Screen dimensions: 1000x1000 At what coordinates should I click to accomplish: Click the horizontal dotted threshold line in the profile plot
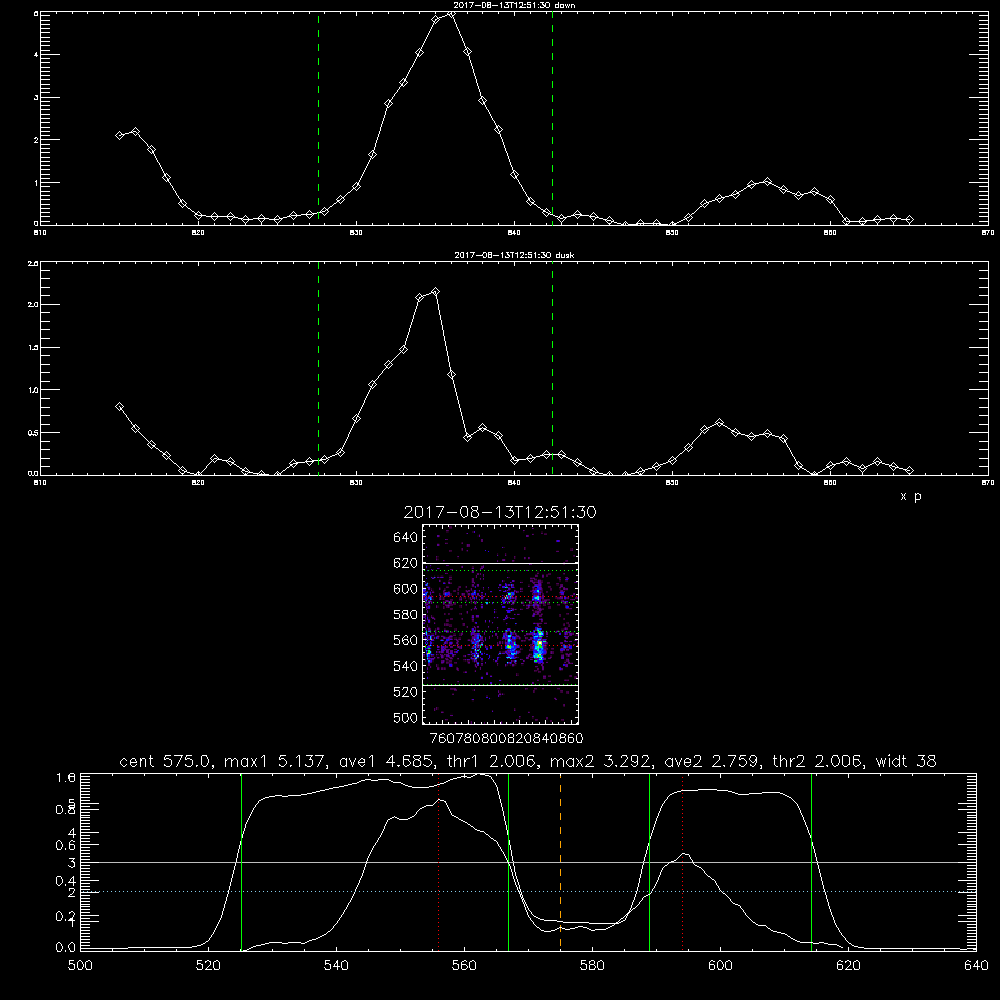(528, 892)
